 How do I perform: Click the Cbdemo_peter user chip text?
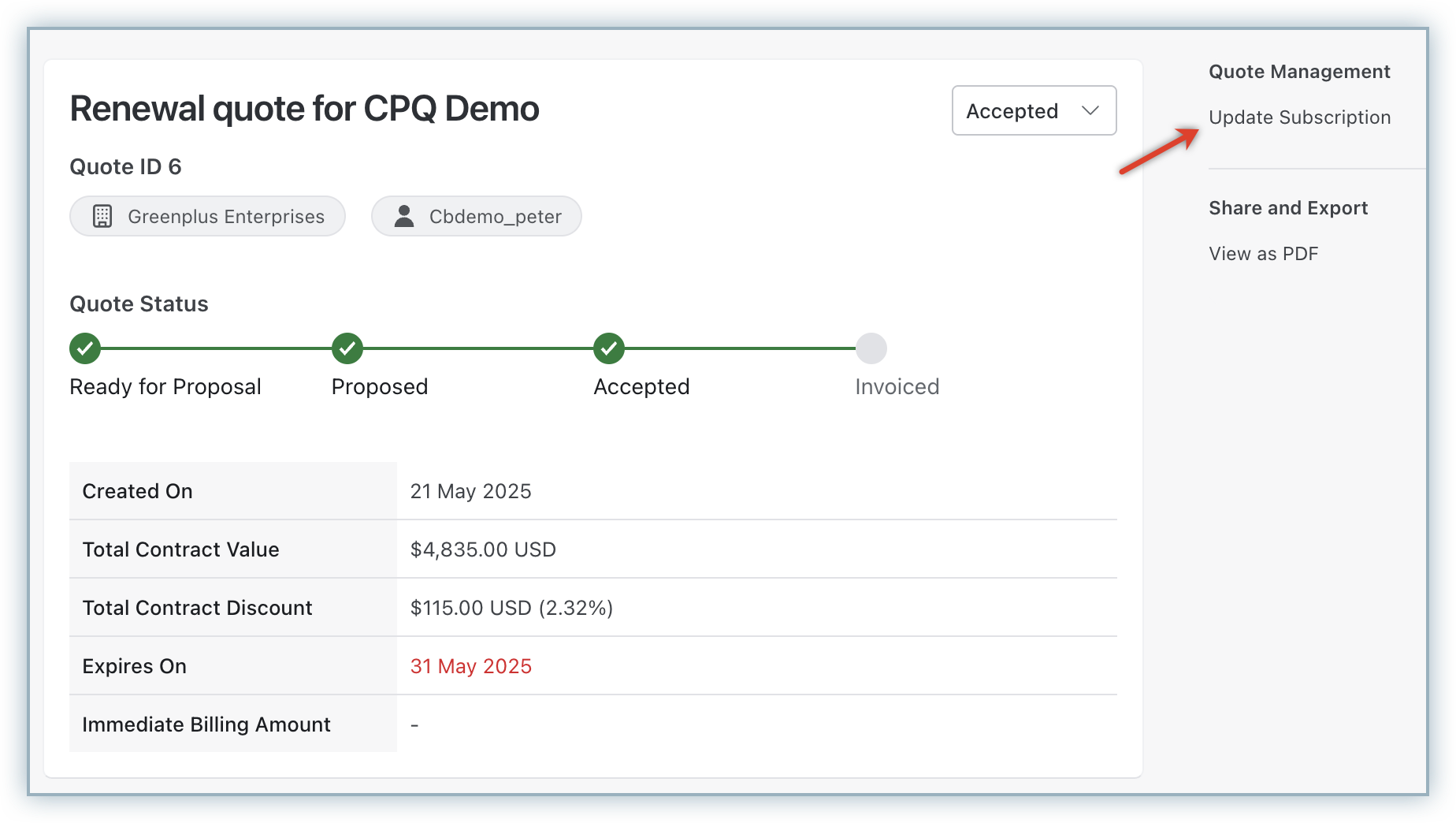click(495, 217)
